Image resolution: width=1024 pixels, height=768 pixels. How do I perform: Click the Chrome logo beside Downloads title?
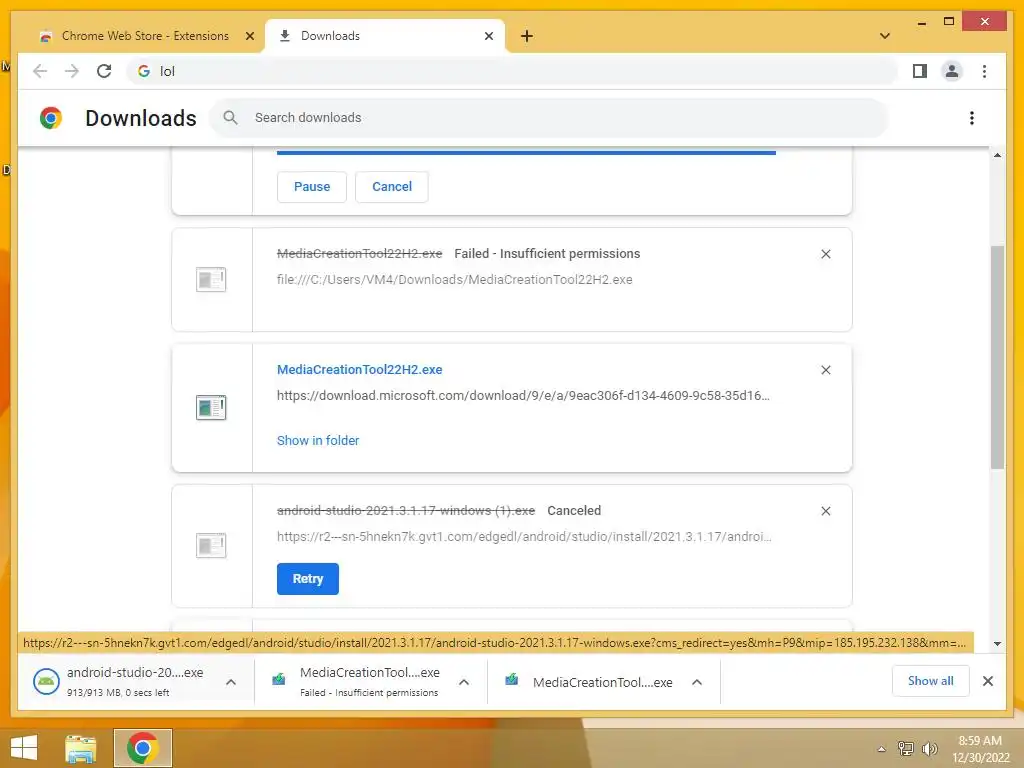(x=50, y=118)
